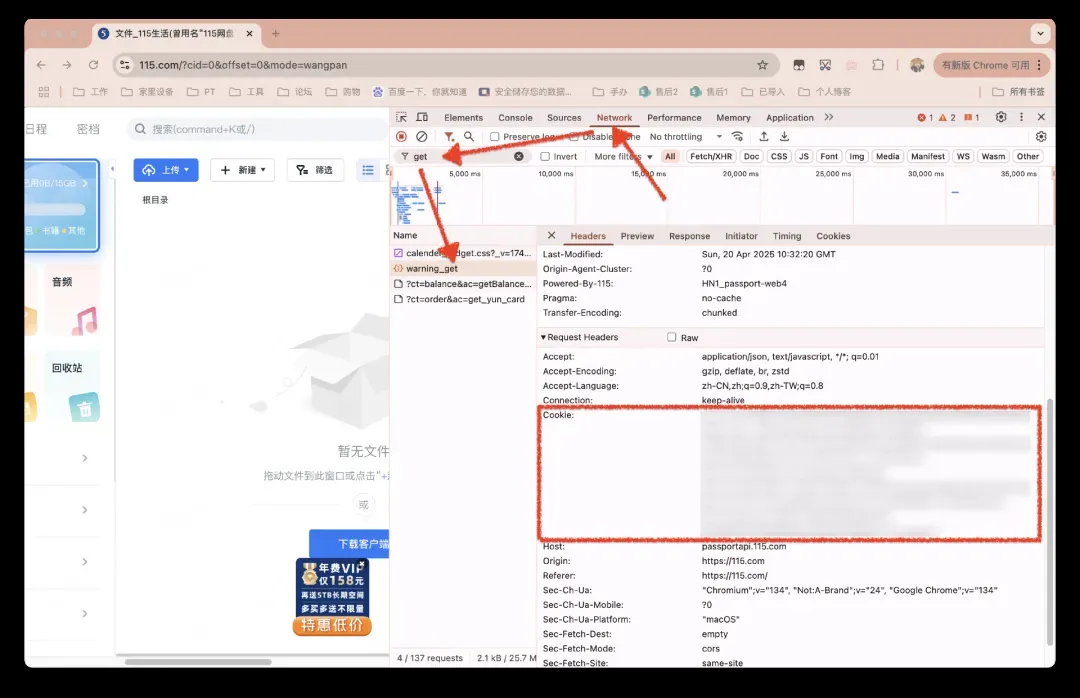The image size is (1080, 698).
Task: Select the warning_get request row
Action: click(x=432, y=269)
